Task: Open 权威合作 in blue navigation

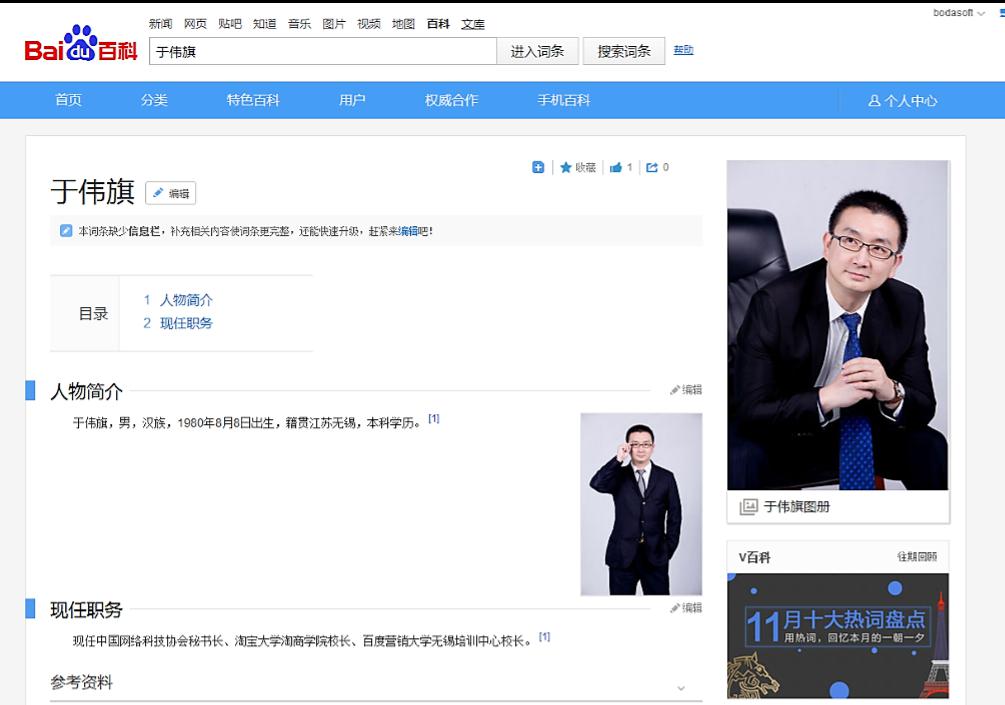Action: (451, 100)
